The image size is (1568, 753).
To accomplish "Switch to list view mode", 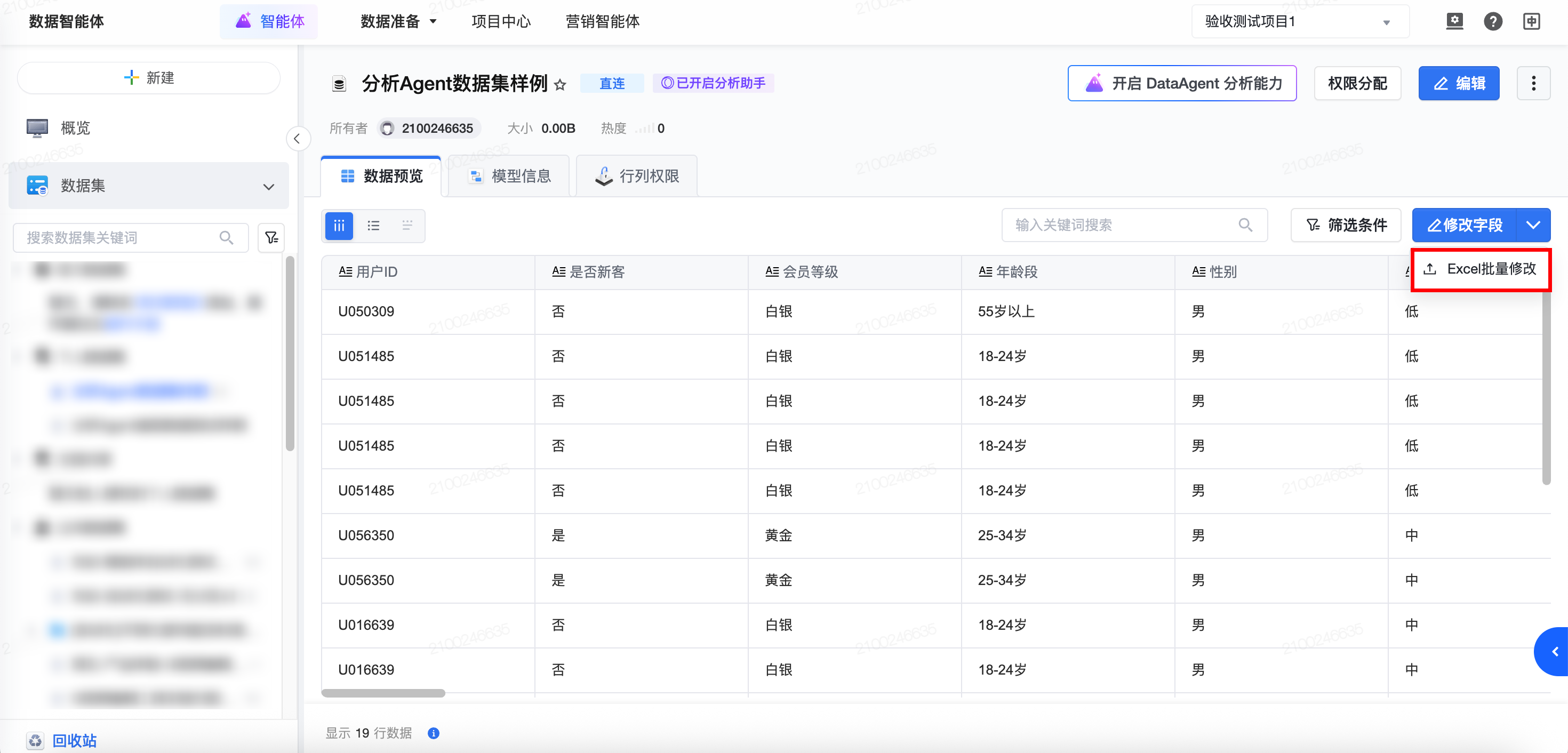I will click(373, 226).
